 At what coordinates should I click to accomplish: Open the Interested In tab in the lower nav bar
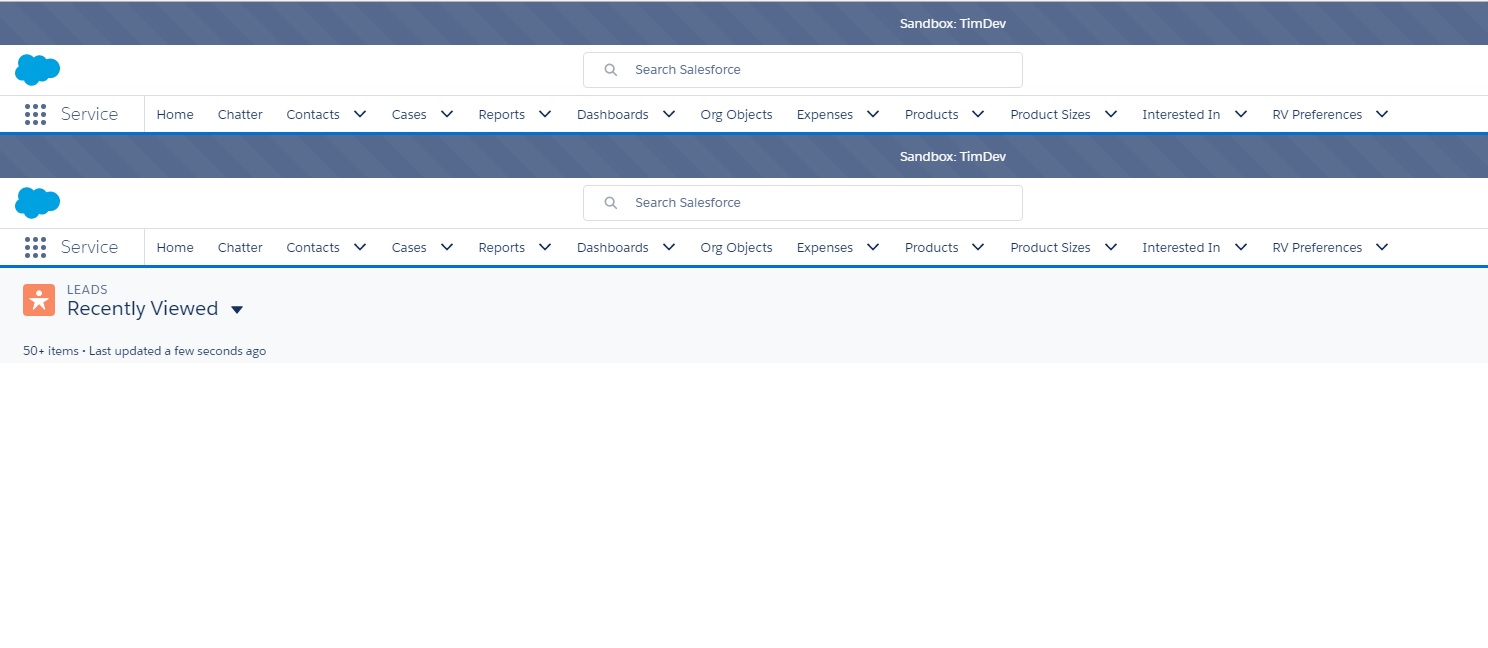1181,247
